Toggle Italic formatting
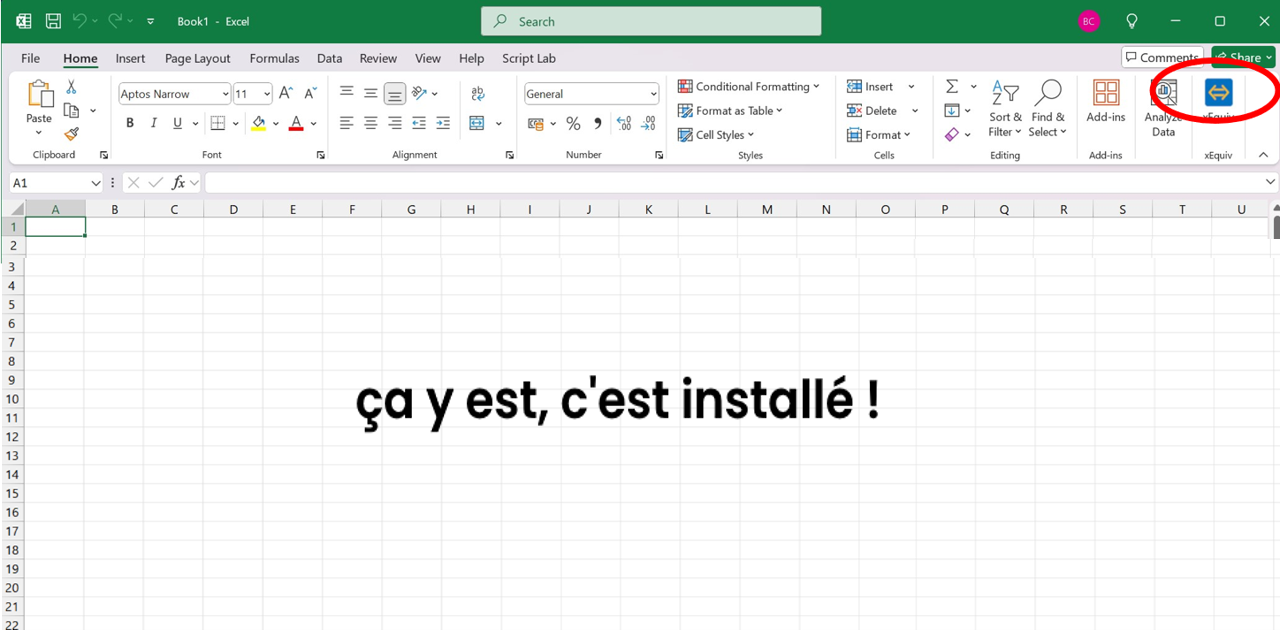1280x630 pixels. [x=154, y=124]
